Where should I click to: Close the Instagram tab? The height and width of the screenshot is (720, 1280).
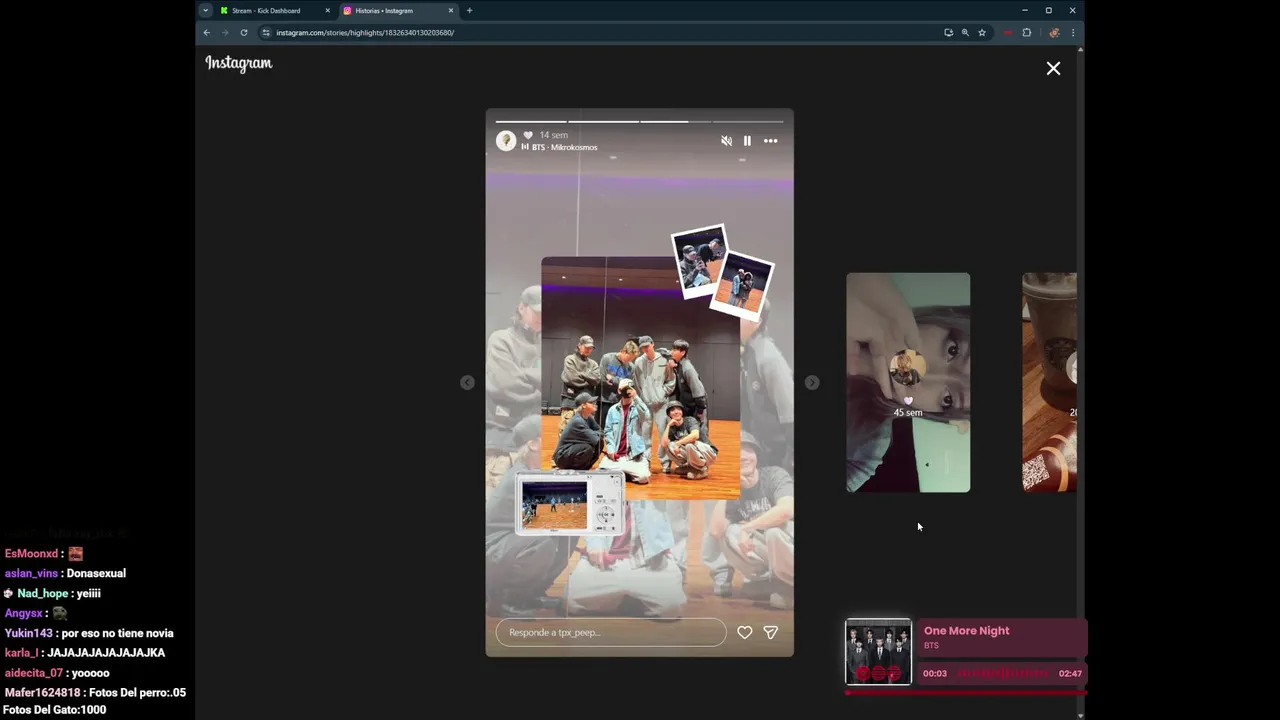coord(450,11)
